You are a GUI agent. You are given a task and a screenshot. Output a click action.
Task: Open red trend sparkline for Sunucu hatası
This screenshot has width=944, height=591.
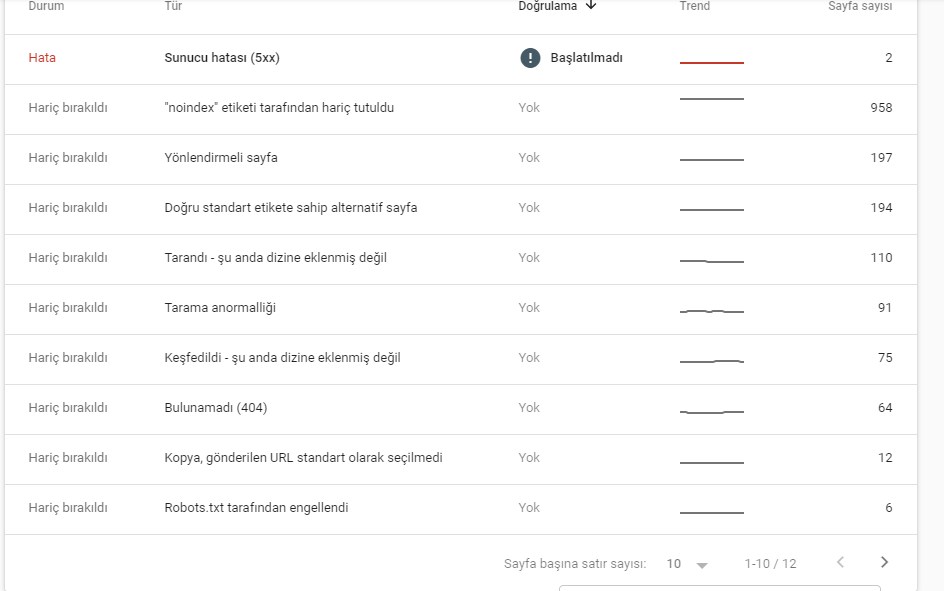[x=712, y=62]
